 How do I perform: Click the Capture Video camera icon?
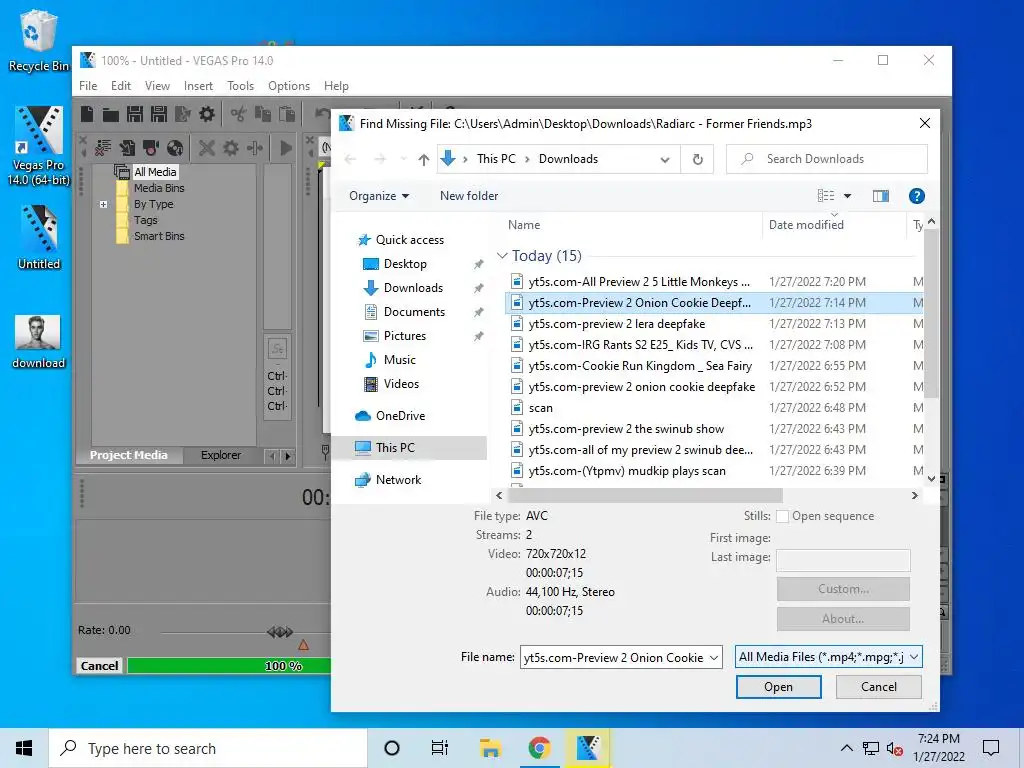coord(151,148)
